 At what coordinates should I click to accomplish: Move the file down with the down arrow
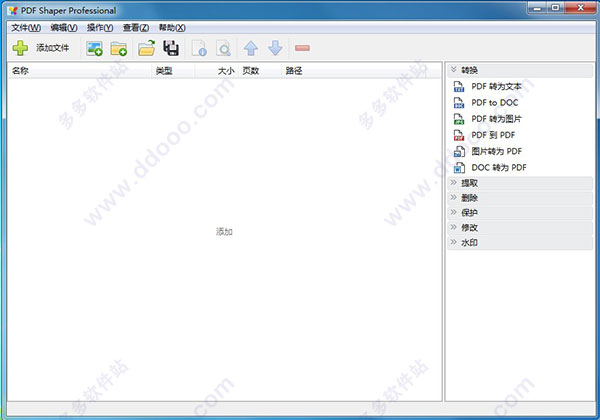[275, 48]
